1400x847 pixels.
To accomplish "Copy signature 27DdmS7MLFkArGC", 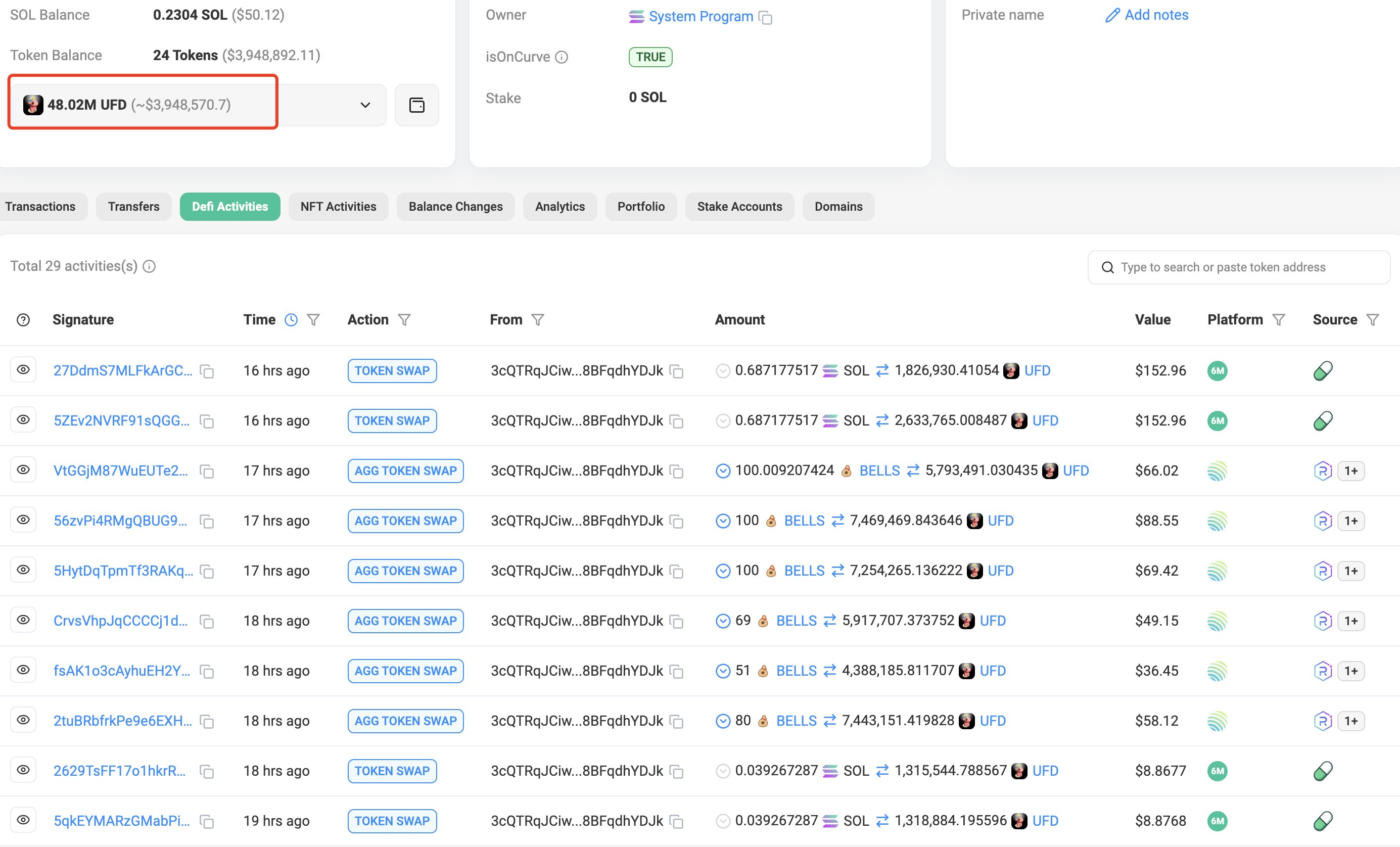I will (x=207, y=371).
